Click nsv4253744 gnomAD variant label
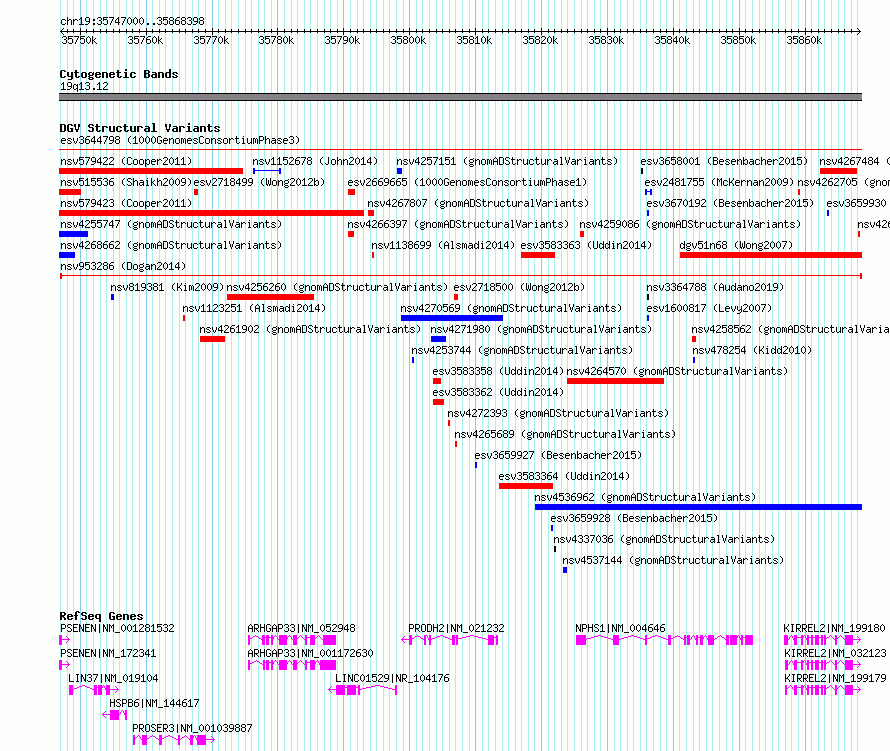The image size is (890, 751). pyautogui.click(x=522, y=350)
